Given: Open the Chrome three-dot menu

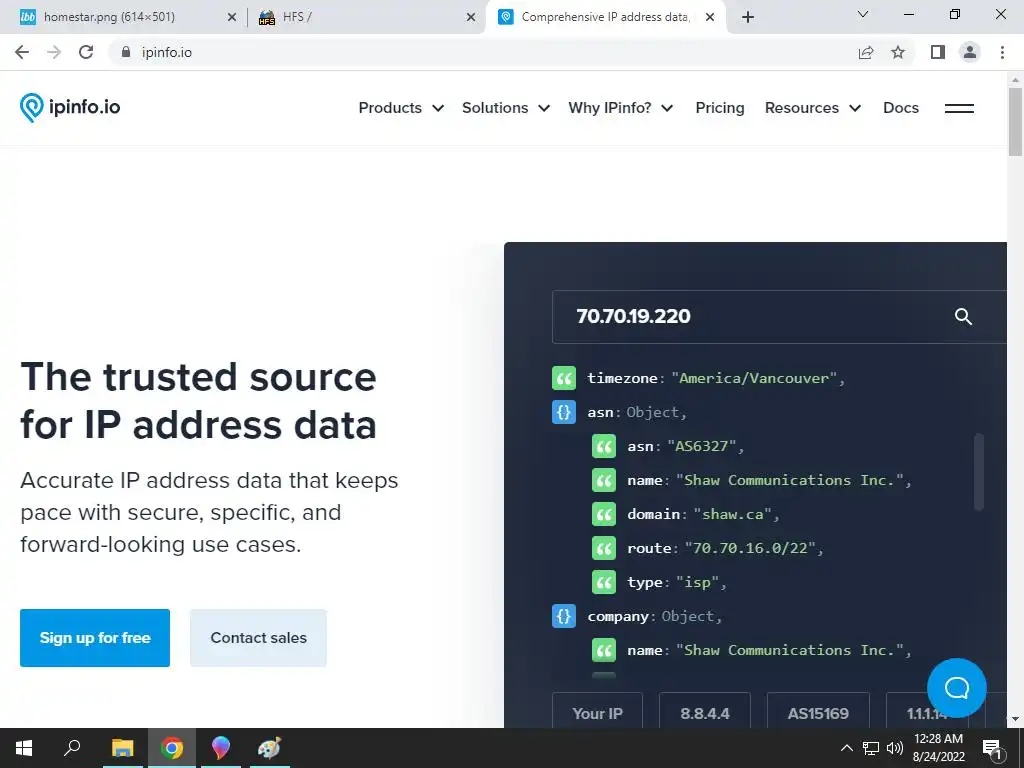Looking at the screenshot, I should click(1002, 52).
